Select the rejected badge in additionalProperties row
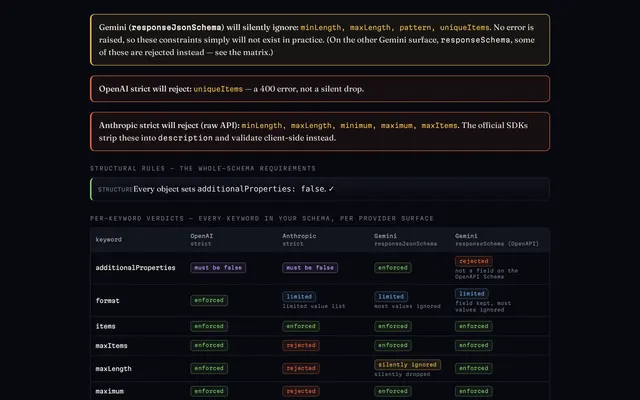 pos(473,261)
